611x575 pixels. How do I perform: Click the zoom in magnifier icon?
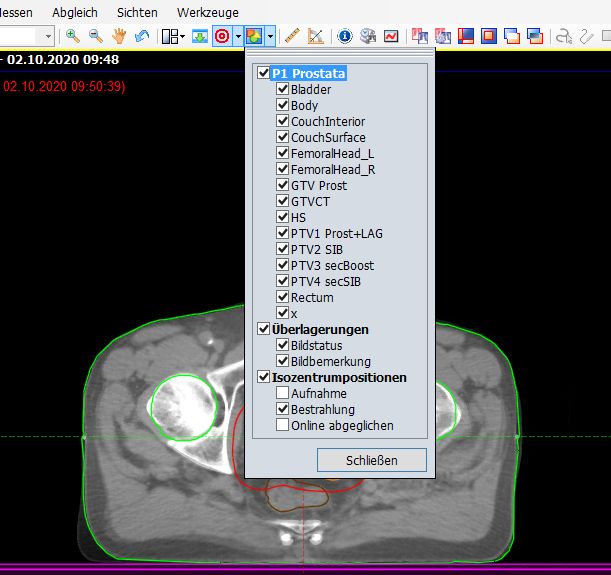[73, 36]
